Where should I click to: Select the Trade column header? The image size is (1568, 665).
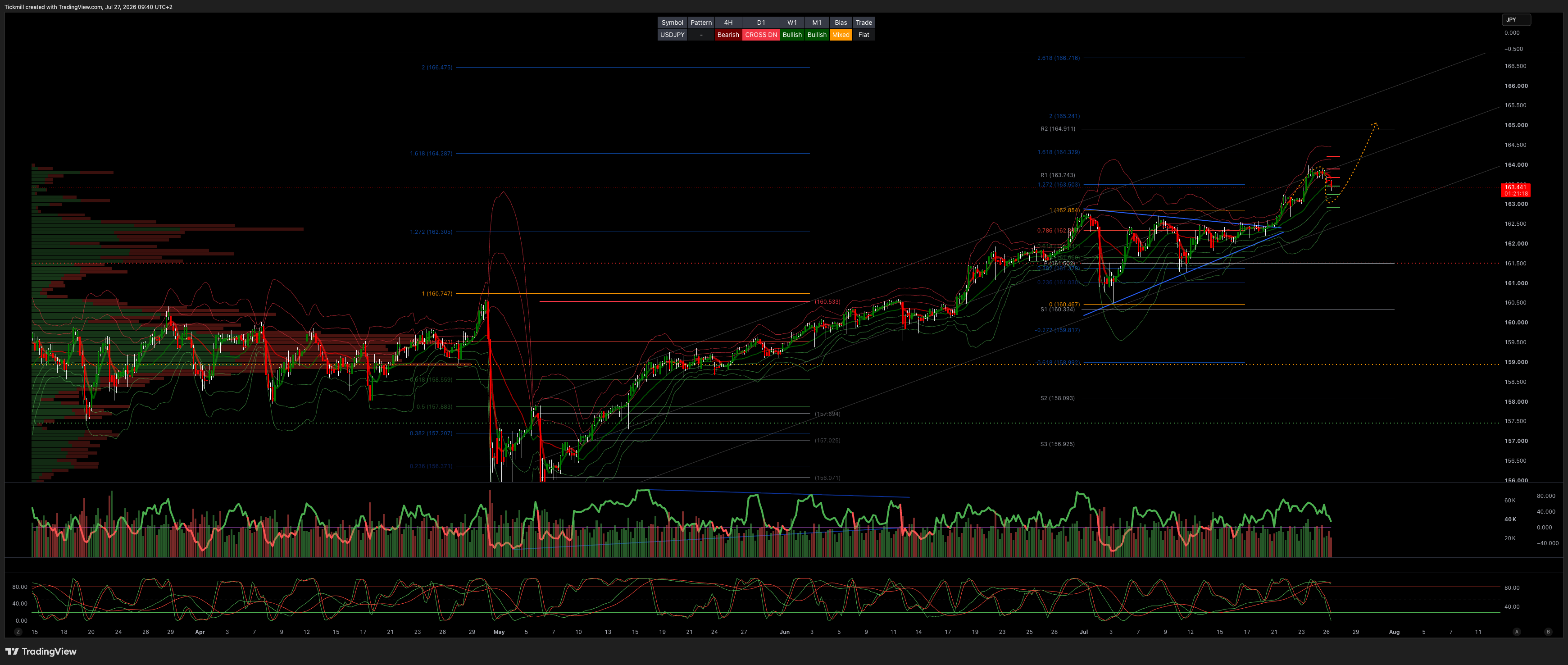[864, 23]
